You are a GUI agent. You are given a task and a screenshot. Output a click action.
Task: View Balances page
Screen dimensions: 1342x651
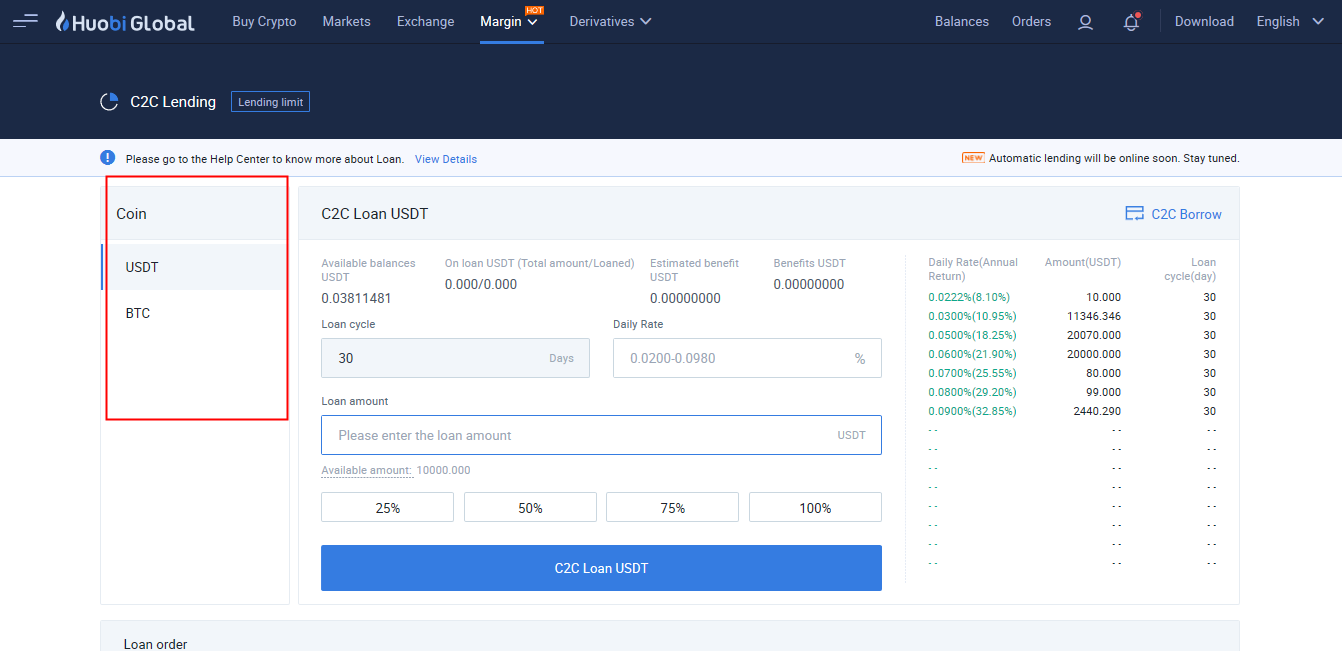coord(962,21)
